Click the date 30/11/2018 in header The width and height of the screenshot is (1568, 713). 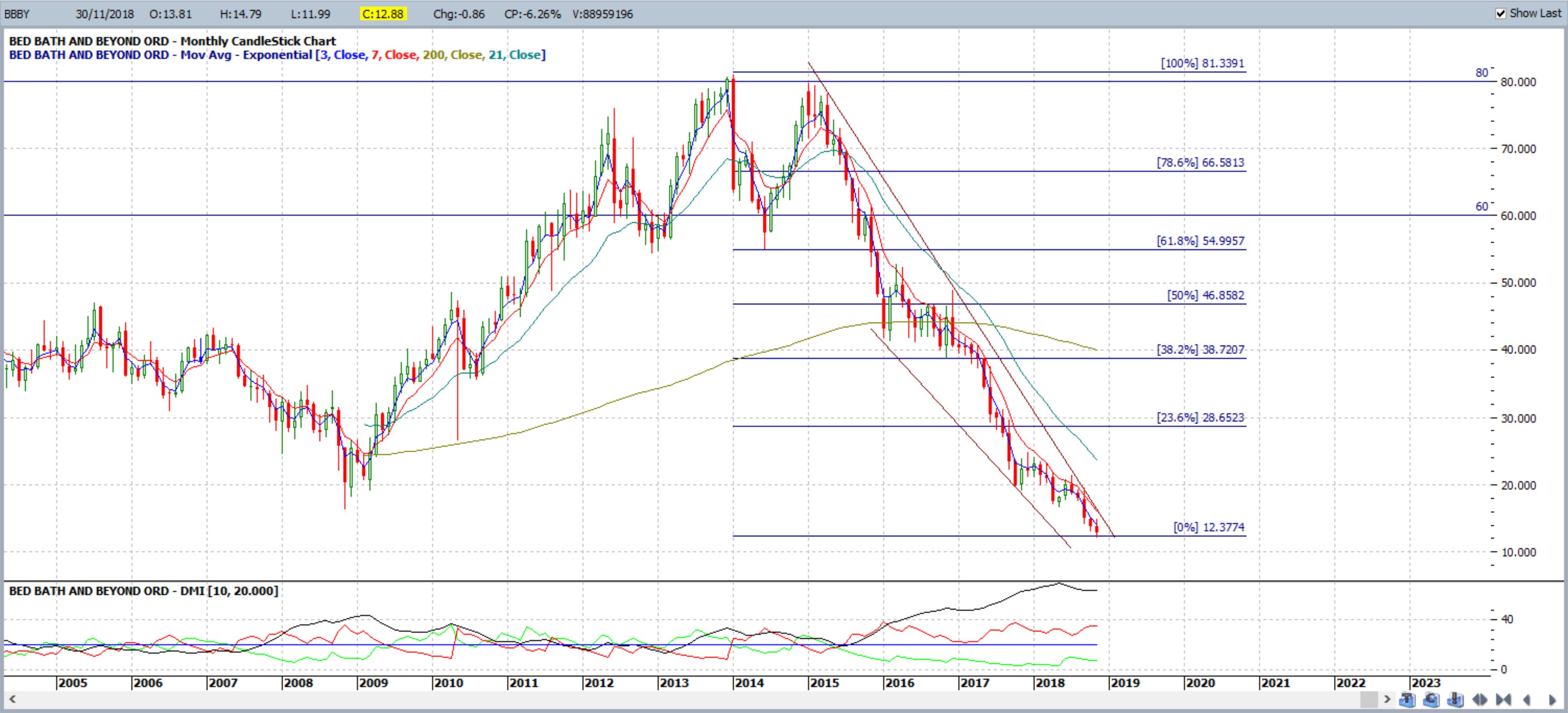pyautogui.click(x=105, y=14)
